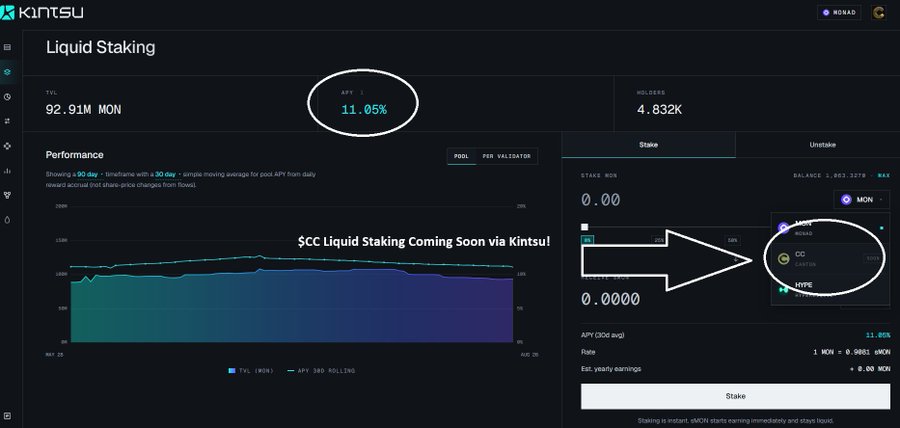Switch the performance chart to POOL view

coord(461,156)
